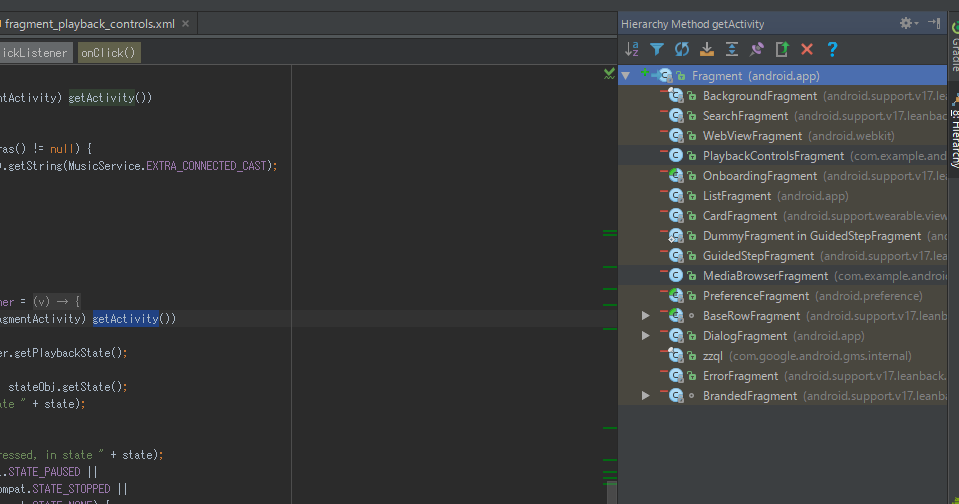Refresh the method hierarchy

click(x=682, y=49)
